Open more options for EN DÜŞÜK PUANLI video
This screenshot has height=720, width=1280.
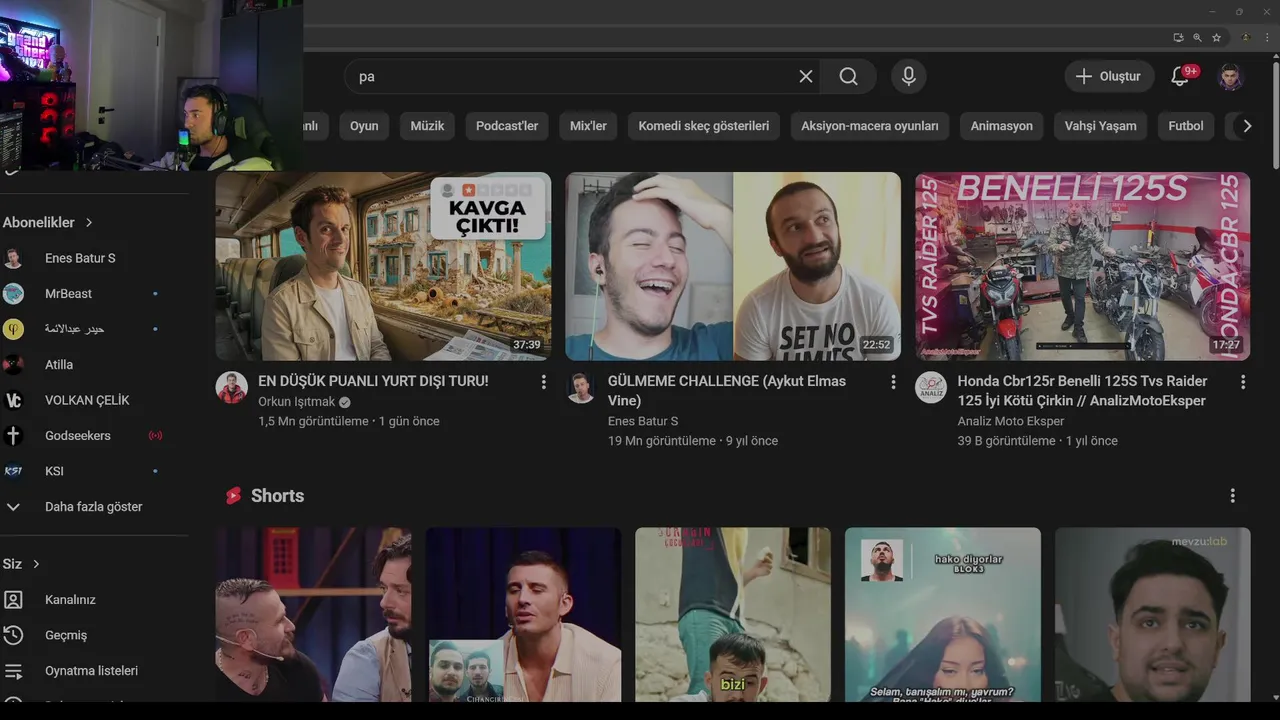(543, 382)
